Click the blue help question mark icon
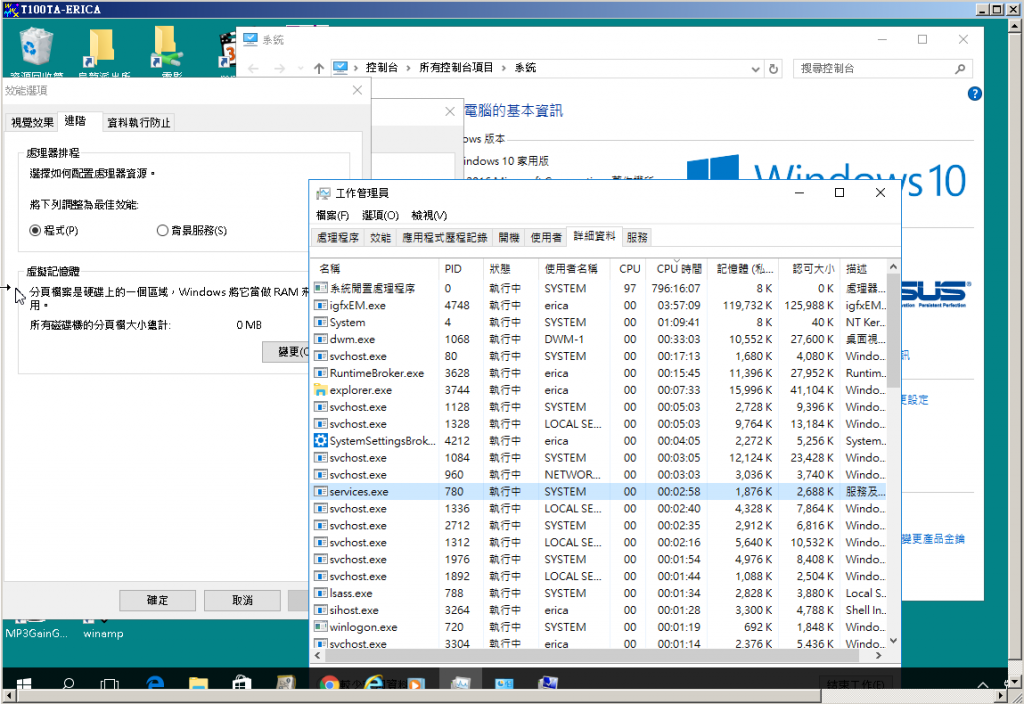The height and width of the screenshot is (704, 1024). pos(974,93)
